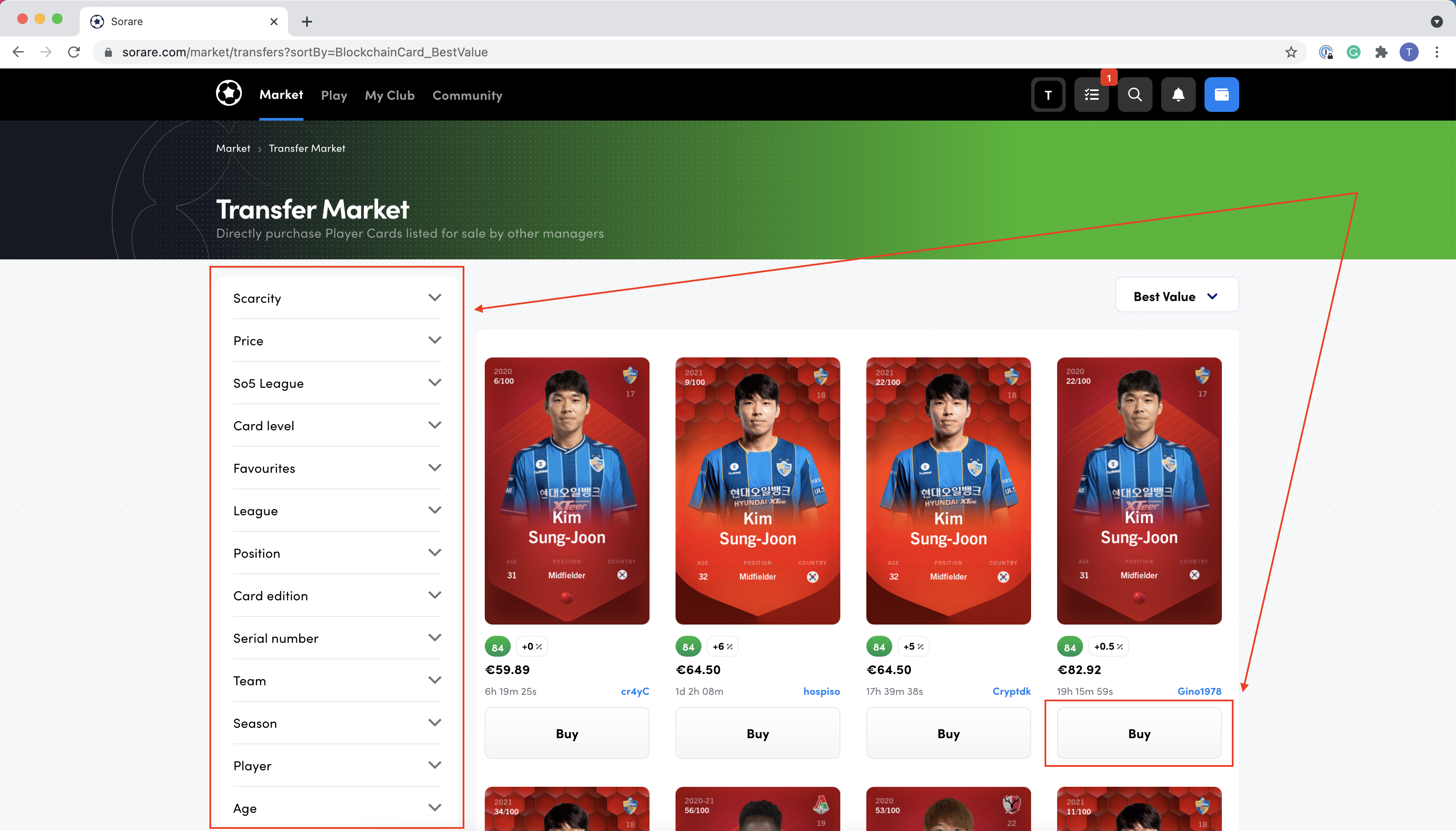Click the +6% bonus badge

click(x=722, y=647)
